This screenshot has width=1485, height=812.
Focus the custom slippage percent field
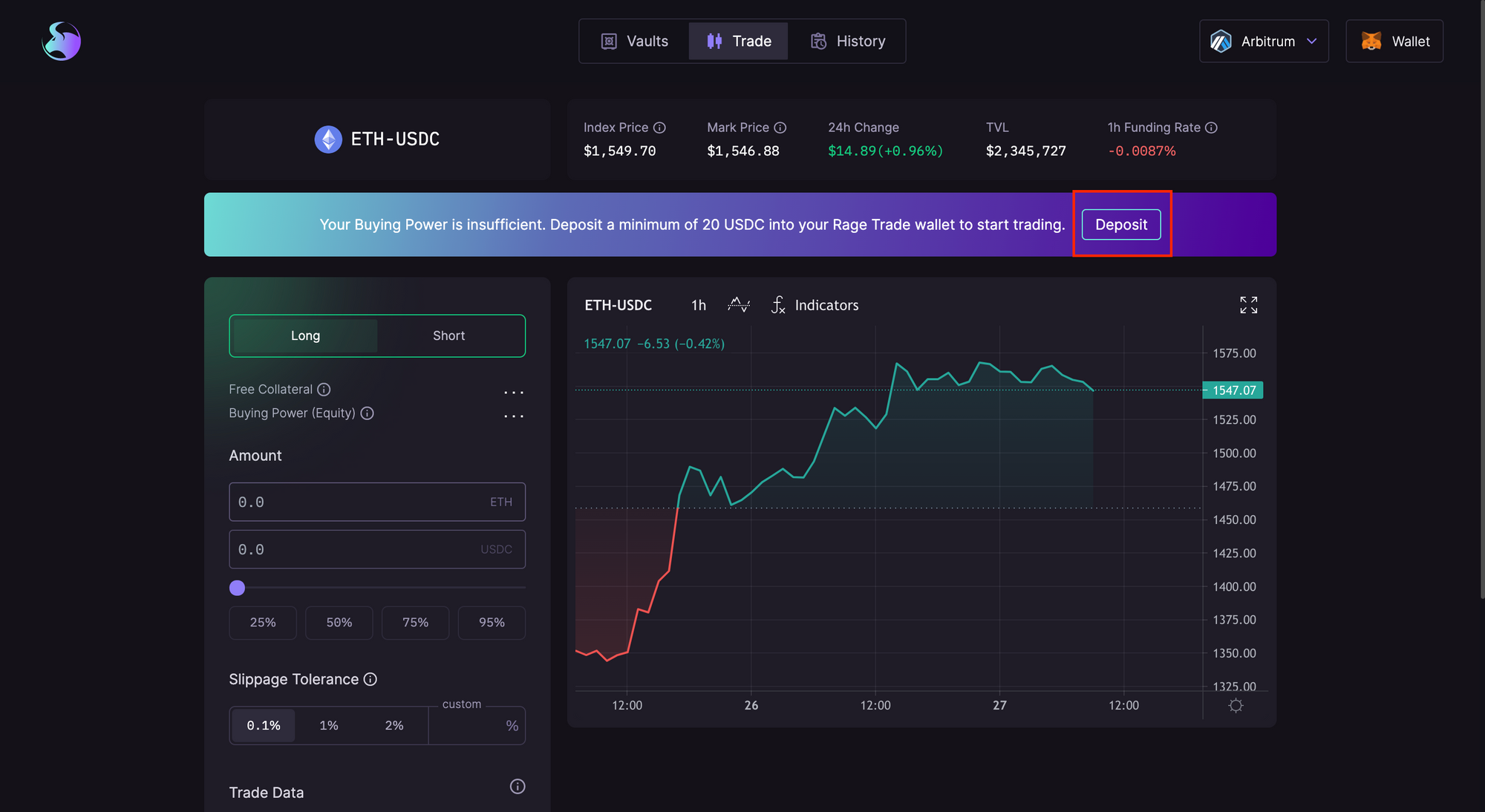(x=477, y=725)
